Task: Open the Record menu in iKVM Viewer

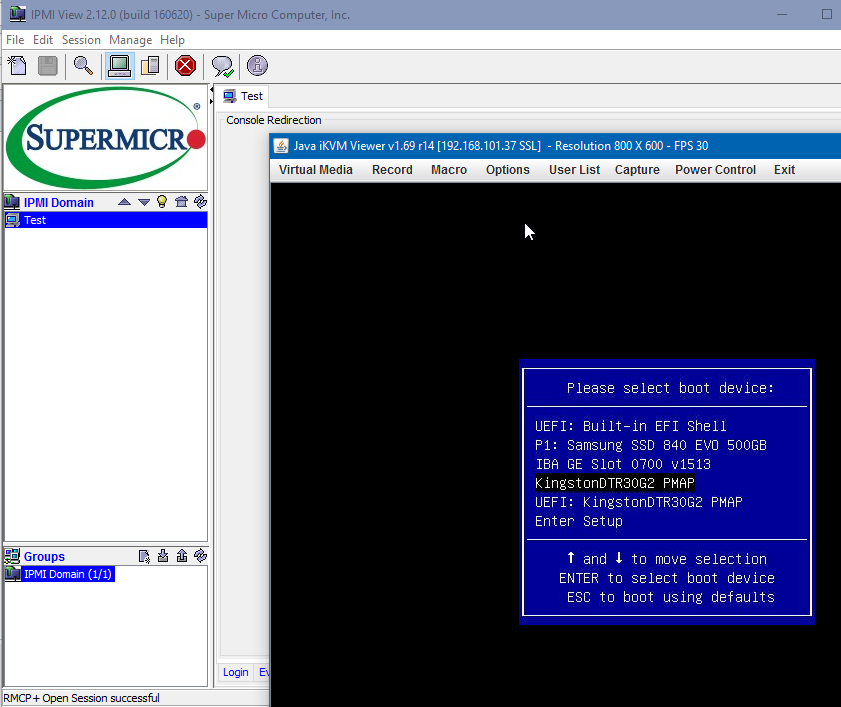Action: (393, 170)
